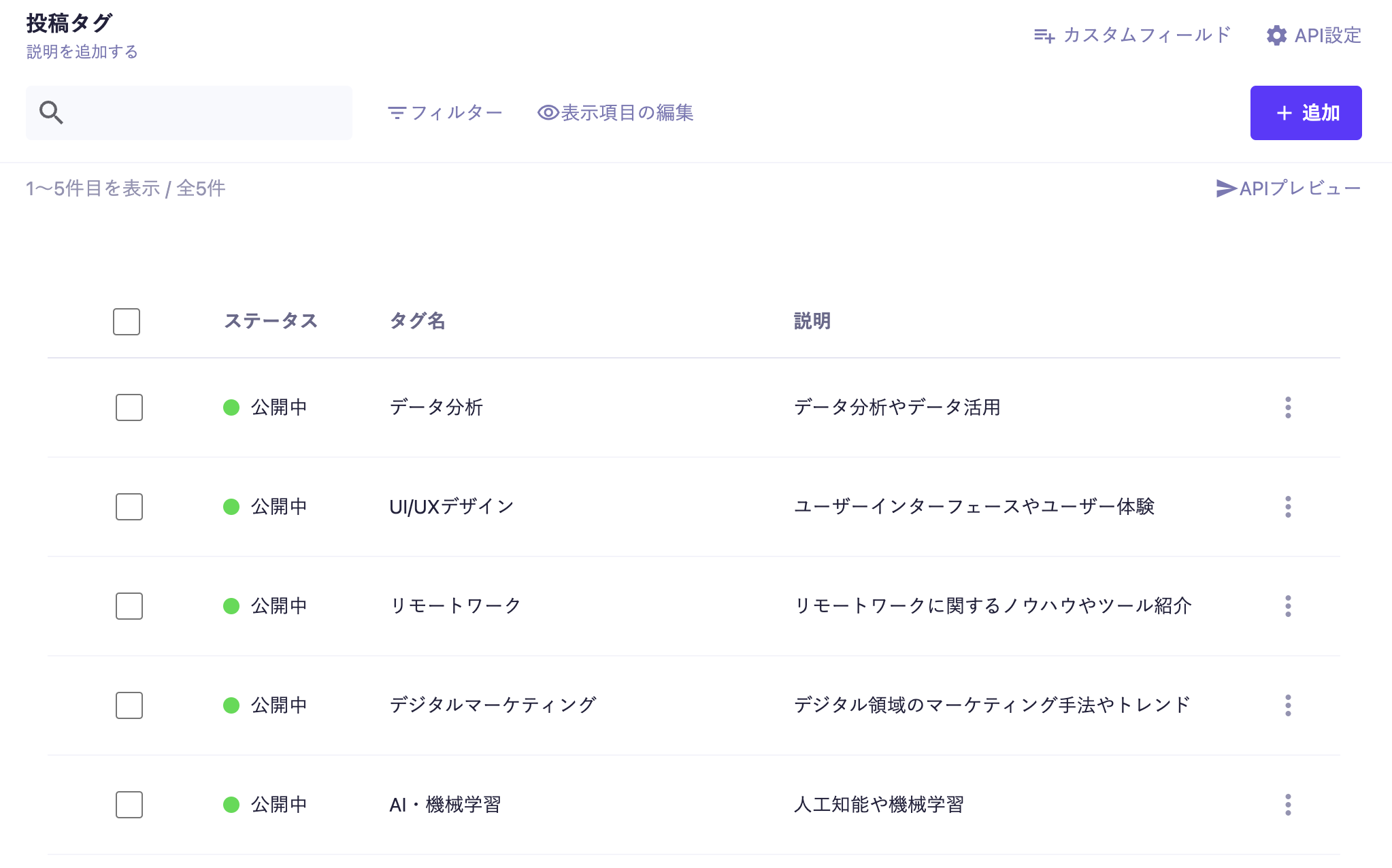Open the API設定 gear icon
The image size is (1392, 868).
pyautogui.click(x=1276, y=35)
